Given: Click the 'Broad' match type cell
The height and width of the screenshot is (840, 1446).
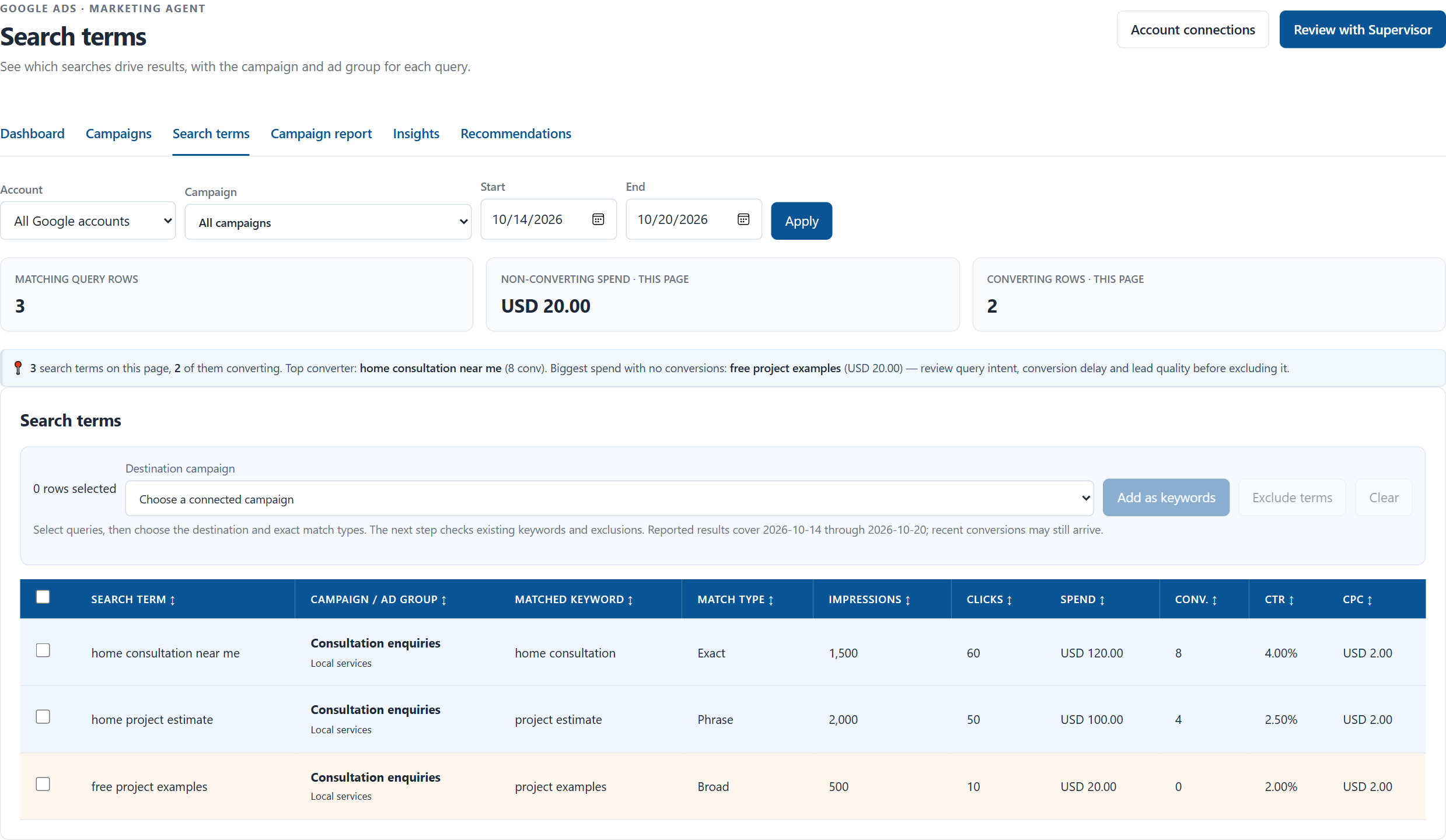Looking at the screenshot, I should coord(713,787).
